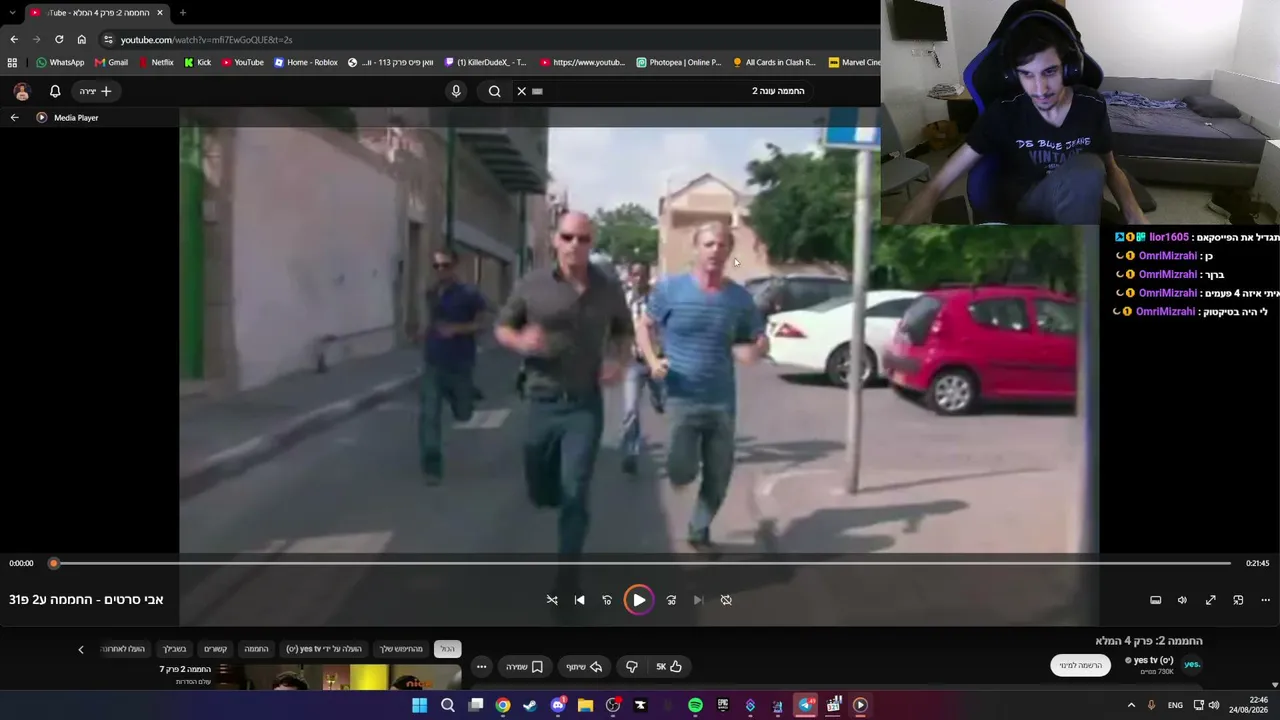Close the YouTube browser tab
The width and height of the screenshot is (1280, 720).
click(159, 13)
